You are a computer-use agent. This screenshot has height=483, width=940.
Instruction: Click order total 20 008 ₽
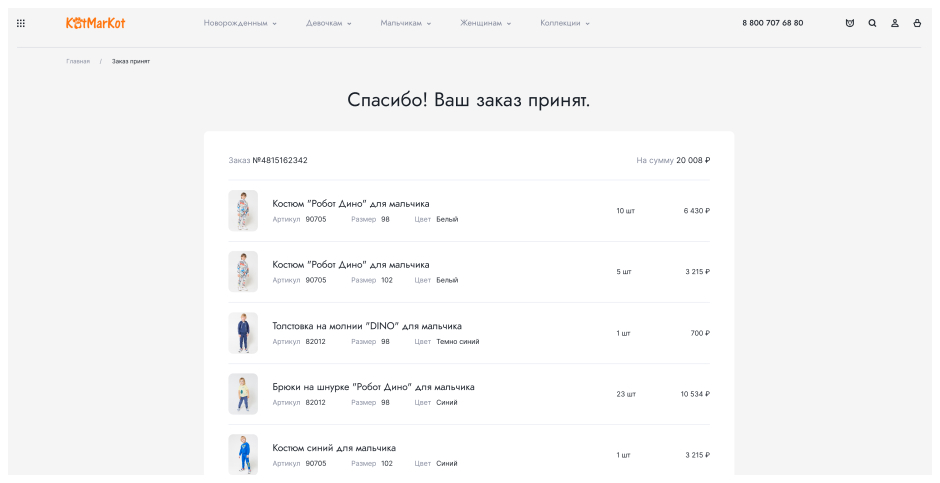coord(693,161)
